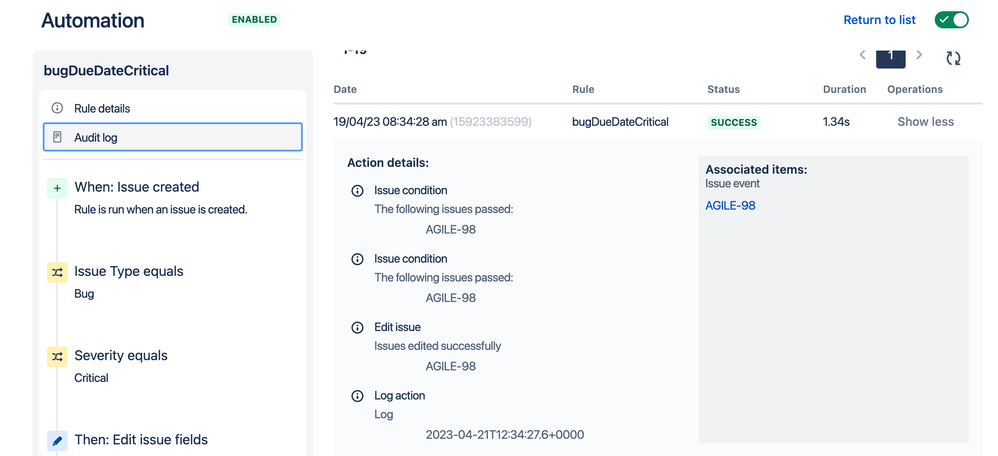998x456 pixels.
Task: Click the Return to list link
Action: point(880,20)
